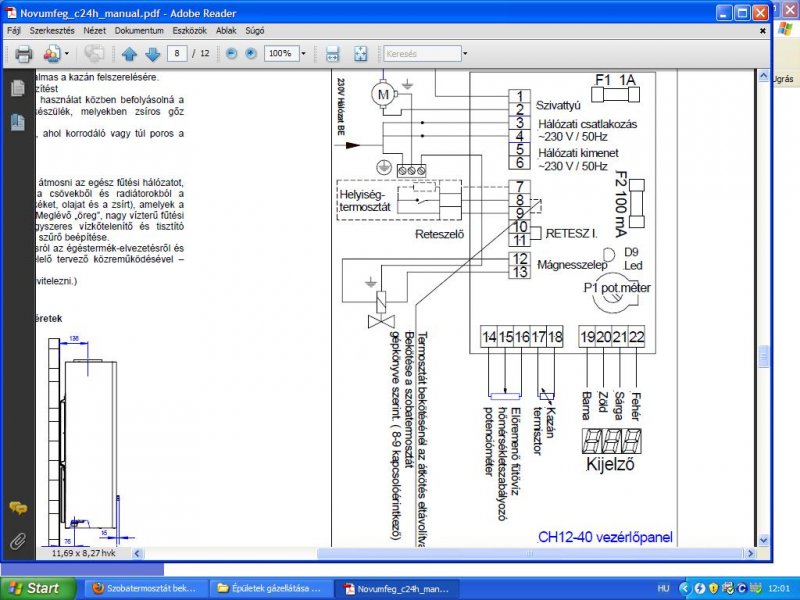Open the collaboration tool icon with people
The width and height of the screenshot is (800, 600).
(x=52, y=54)
